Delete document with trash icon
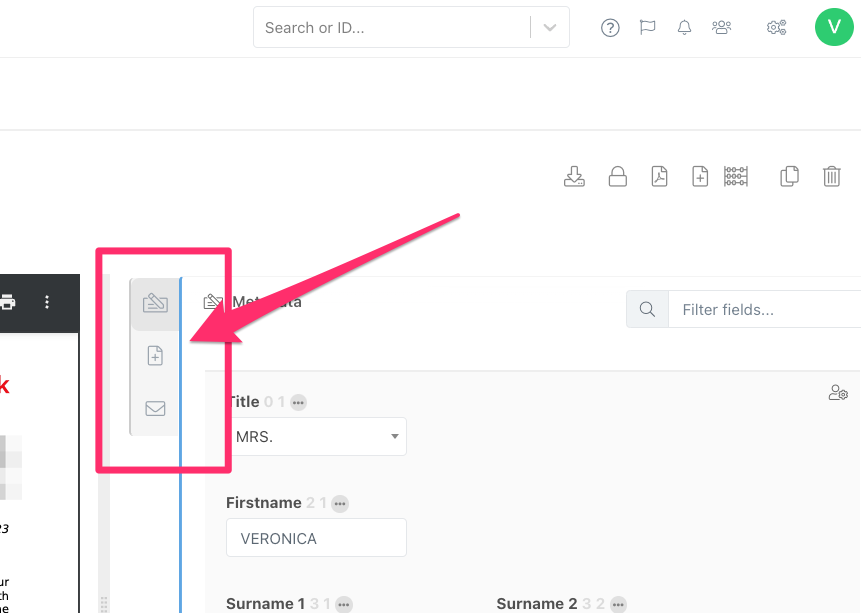This screenshot has height=613, width=861. click(x=831, y=177)
